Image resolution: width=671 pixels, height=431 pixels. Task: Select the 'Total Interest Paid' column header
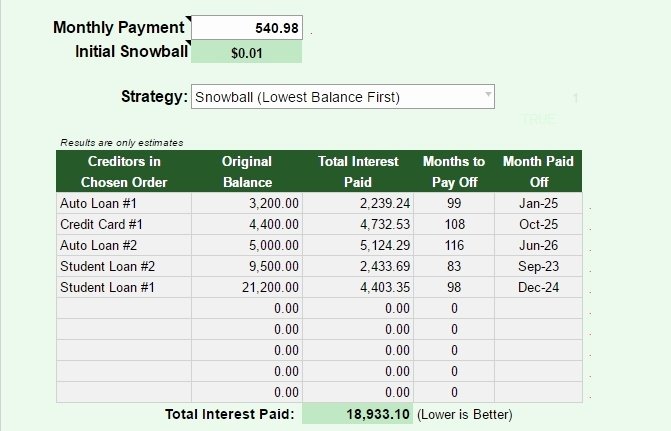[x=358, y=171]
